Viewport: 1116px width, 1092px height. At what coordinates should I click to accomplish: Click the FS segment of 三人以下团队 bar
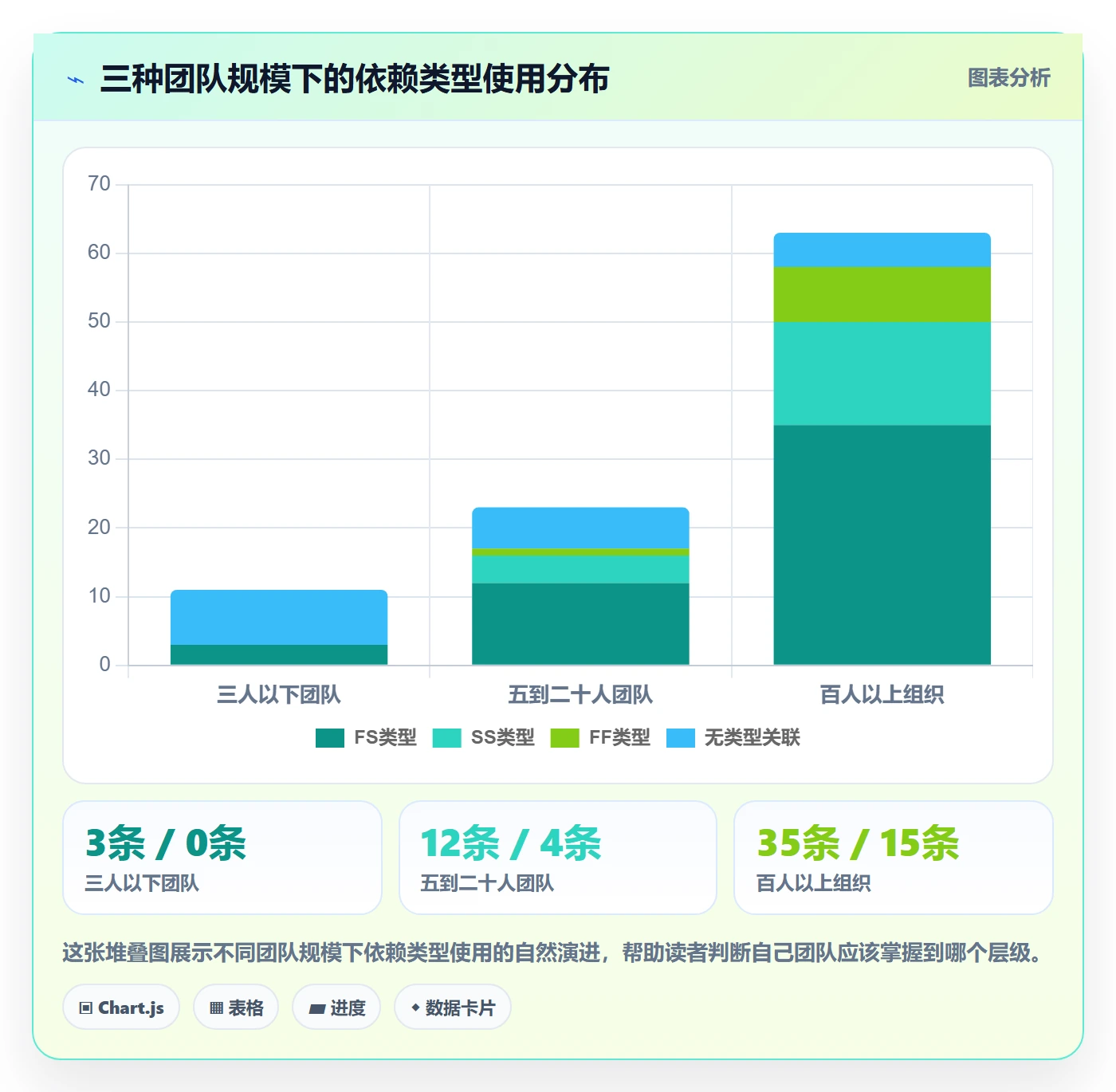point(279,655)
